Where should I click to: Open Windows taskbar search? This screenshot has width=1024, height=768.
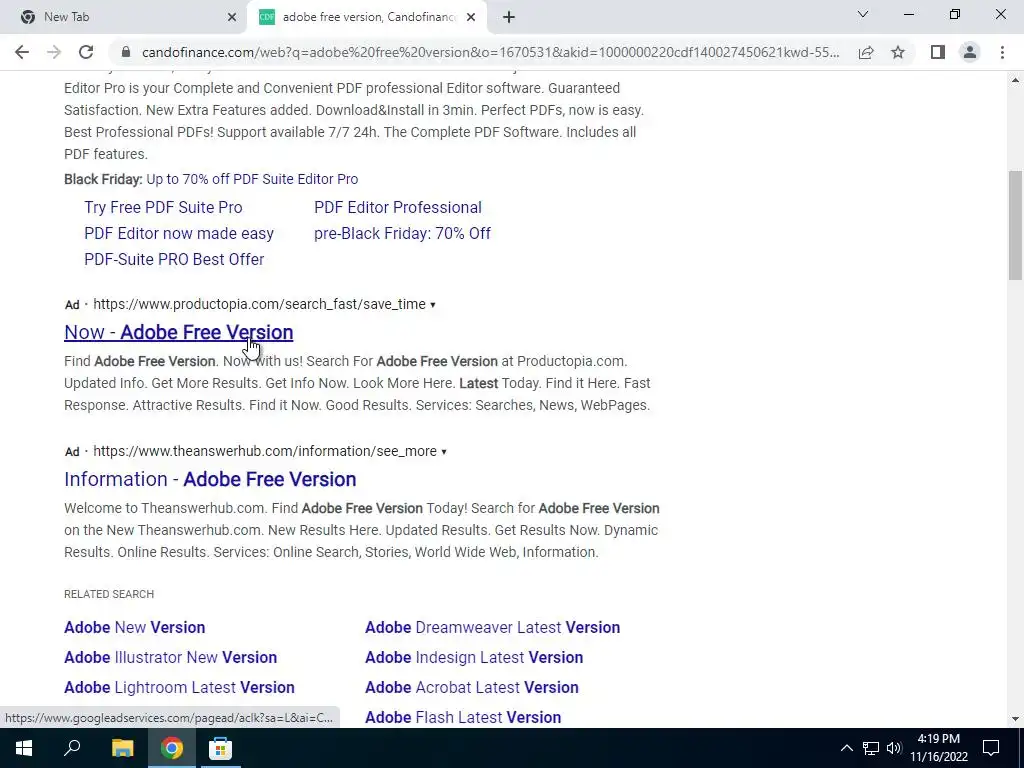[x=72, y=748]
